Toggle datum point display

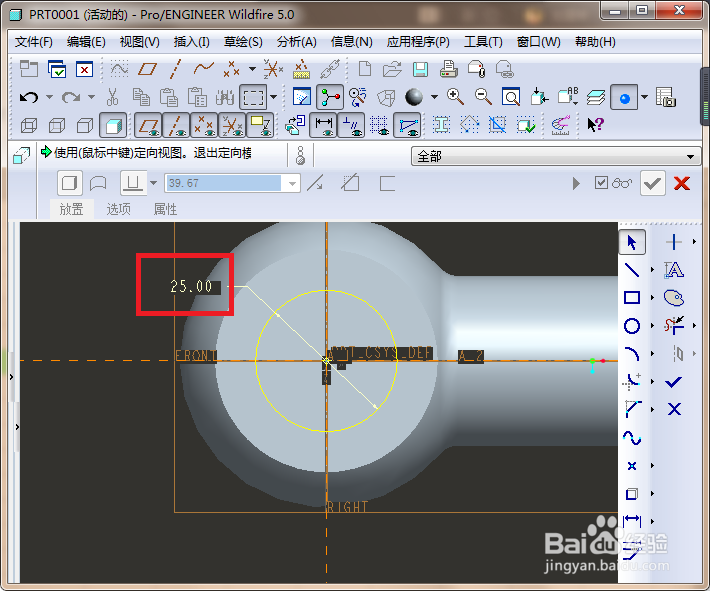click(x=204, y=125)
